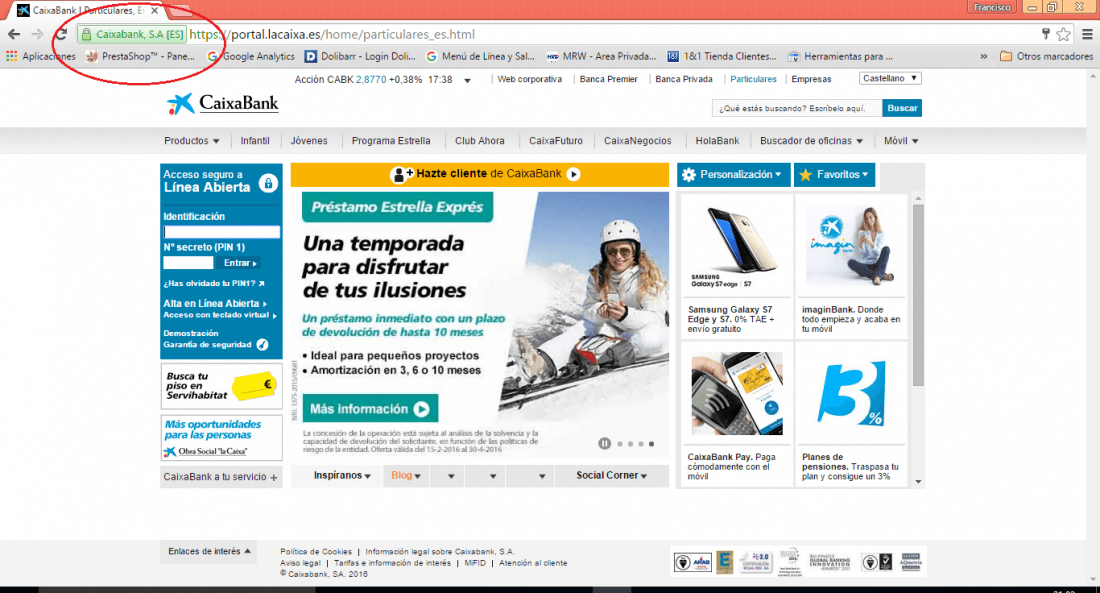The width and height of the screenshot is (1100, 593).
Task: Open the CaixaFuturo menu item
Action: pyautogui.click(x=556, y=141)
